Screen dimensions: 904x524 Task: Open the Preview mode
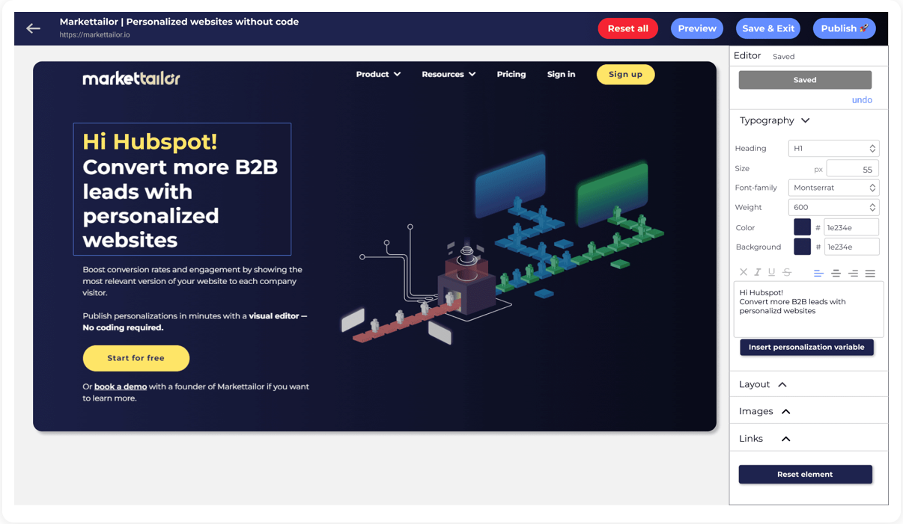pyautogui.click(x=697, y=28)
